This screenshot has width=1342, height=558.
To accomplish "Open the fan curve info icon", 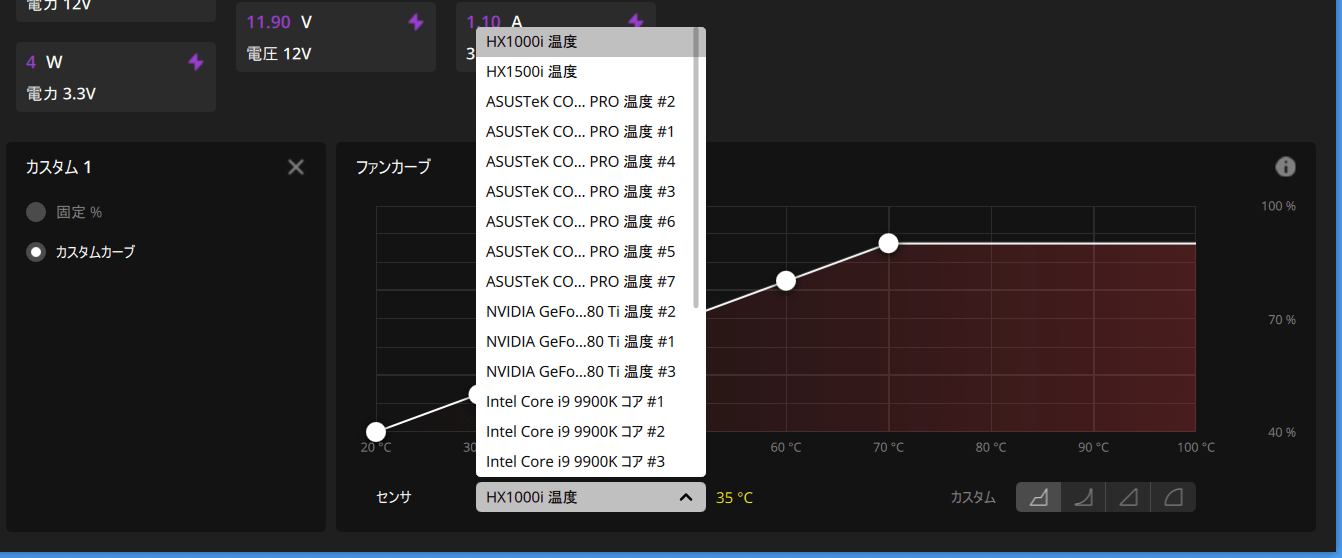I will pyautogui.click(x=1286, y=167).
